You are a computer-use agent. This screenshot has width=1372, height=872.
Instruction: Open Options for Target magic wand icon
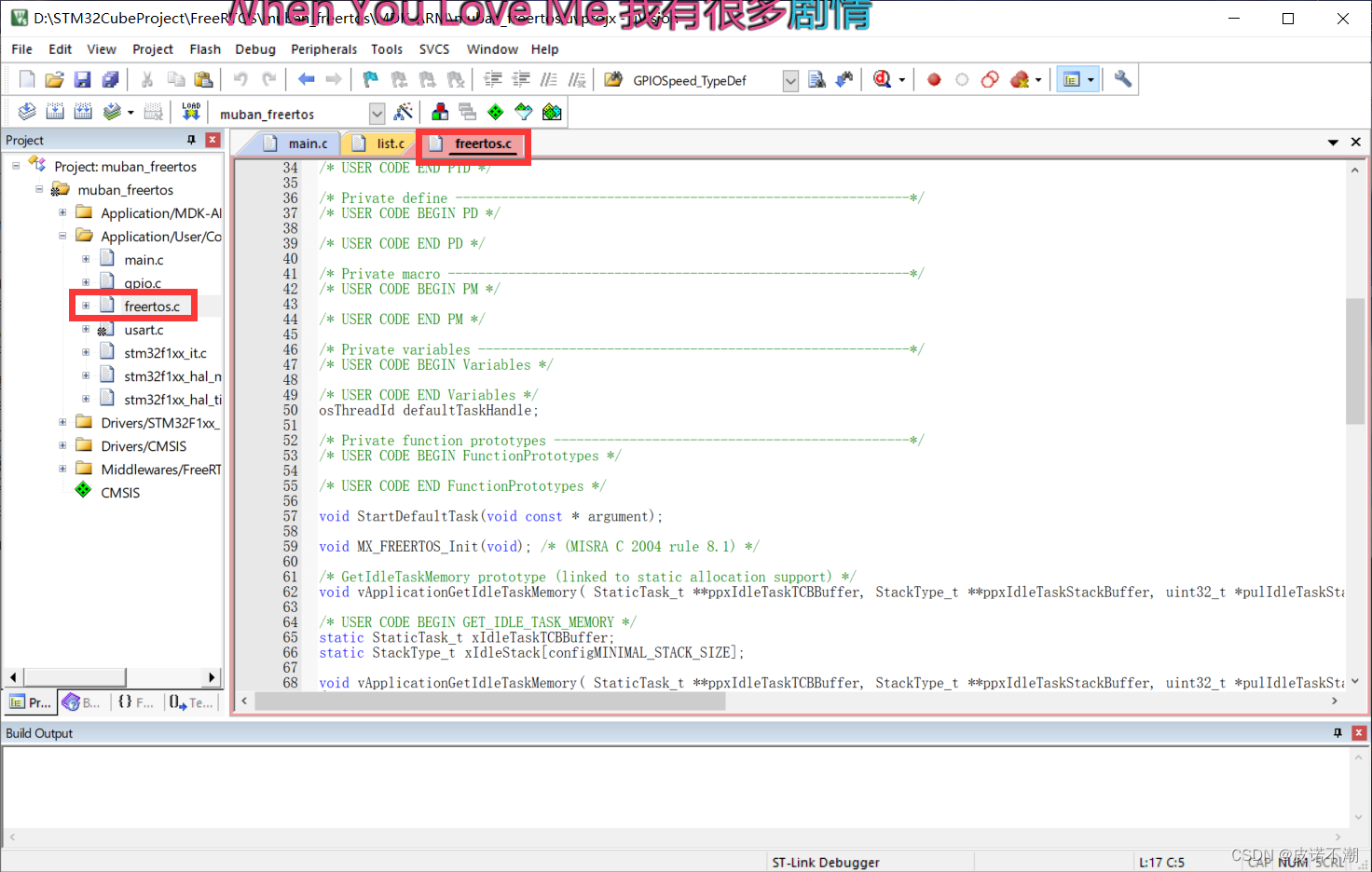(404, 113)
